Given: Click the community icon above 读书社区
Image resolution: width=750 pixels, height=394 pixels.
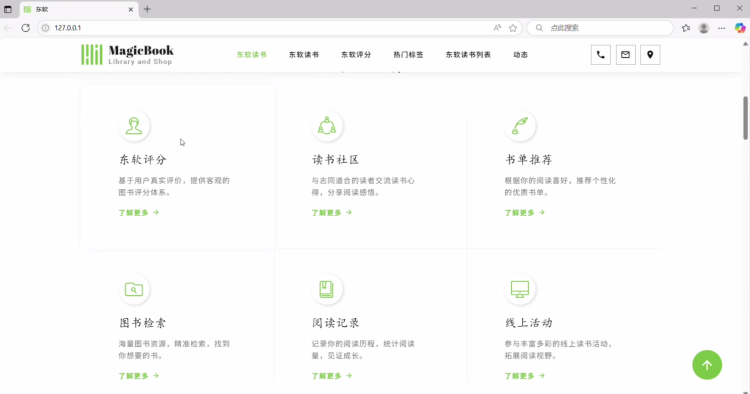Looking at the screenshot, I should click(x=327, y=126).
